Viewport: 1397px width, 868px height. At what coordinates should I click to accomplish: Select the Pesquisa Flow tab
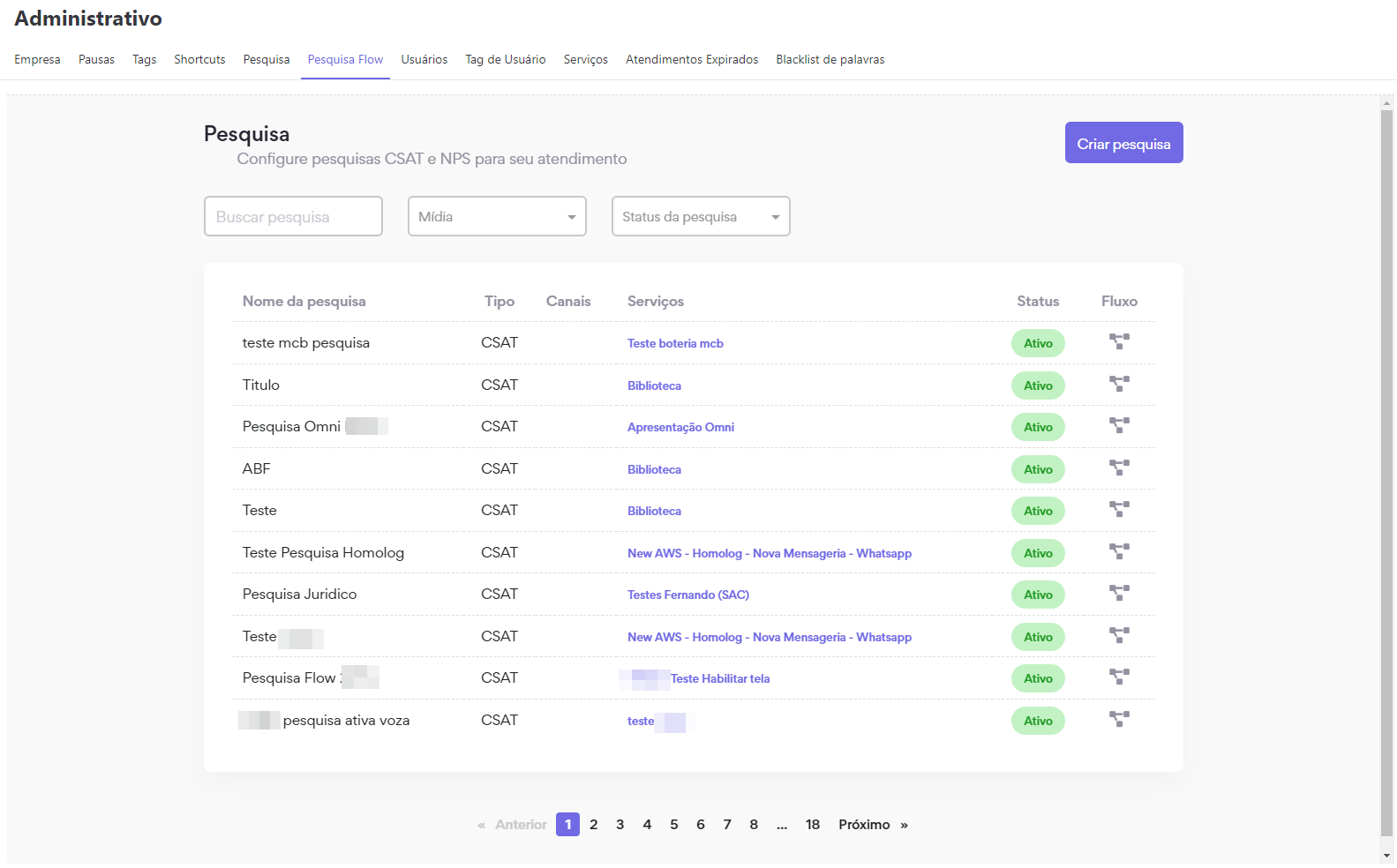pos(345,59)
